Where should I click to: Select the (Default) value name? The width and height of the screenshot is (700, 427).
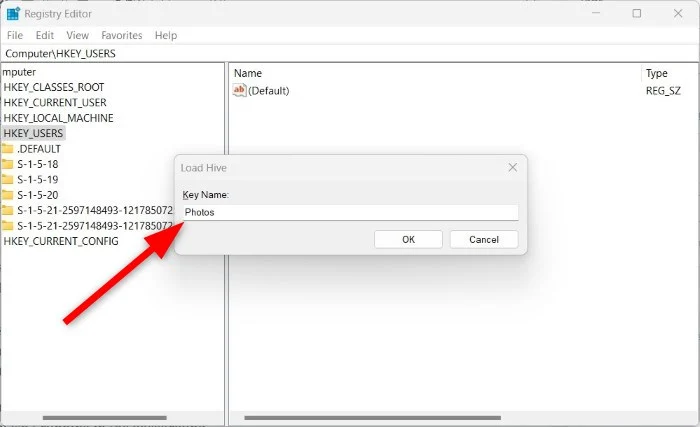pos(269,91)
